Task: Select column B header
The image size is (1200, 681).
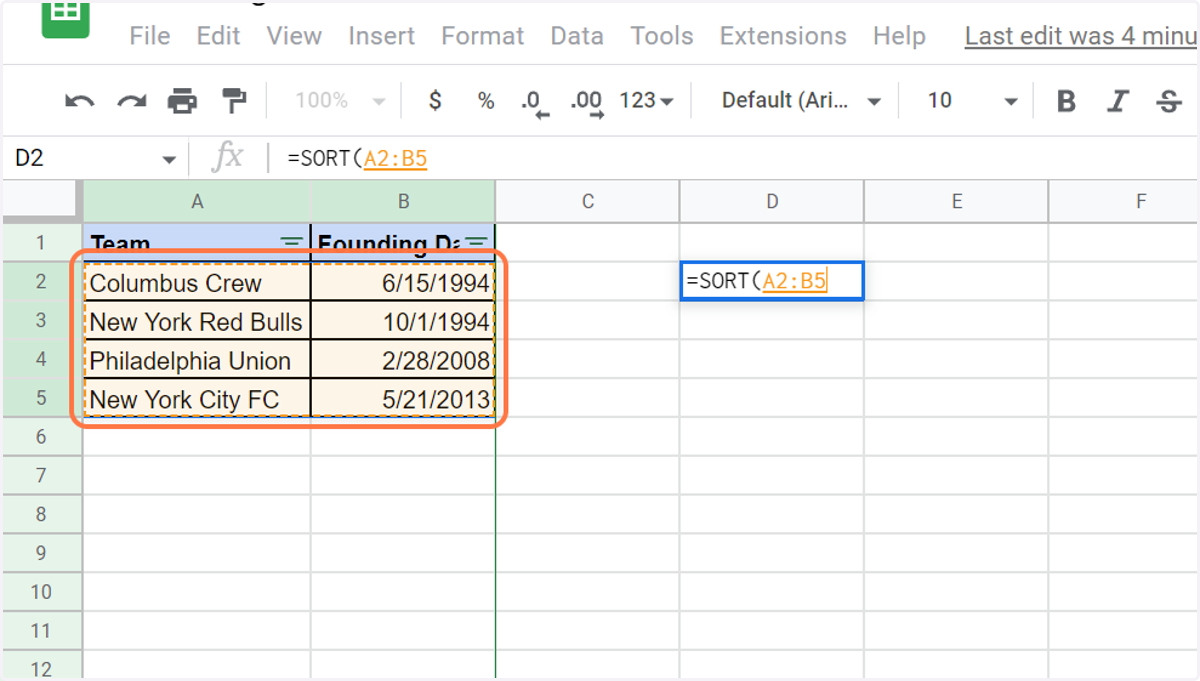Action: click(403, 201)
